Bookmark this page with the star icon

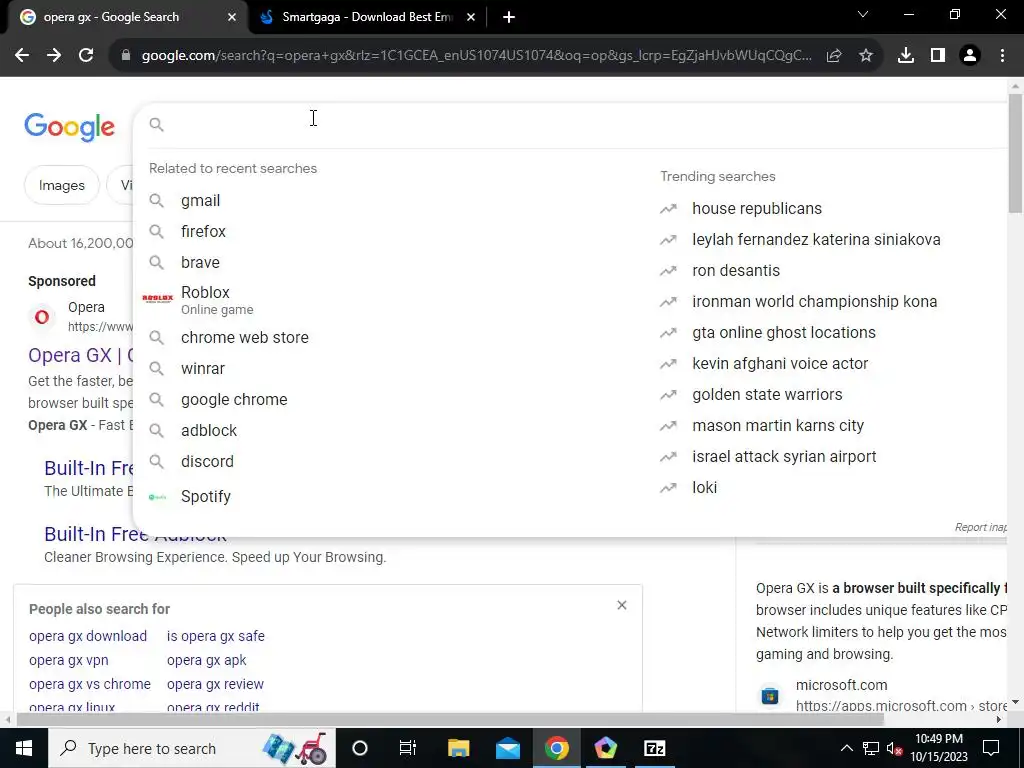click(x=866, y=56)
